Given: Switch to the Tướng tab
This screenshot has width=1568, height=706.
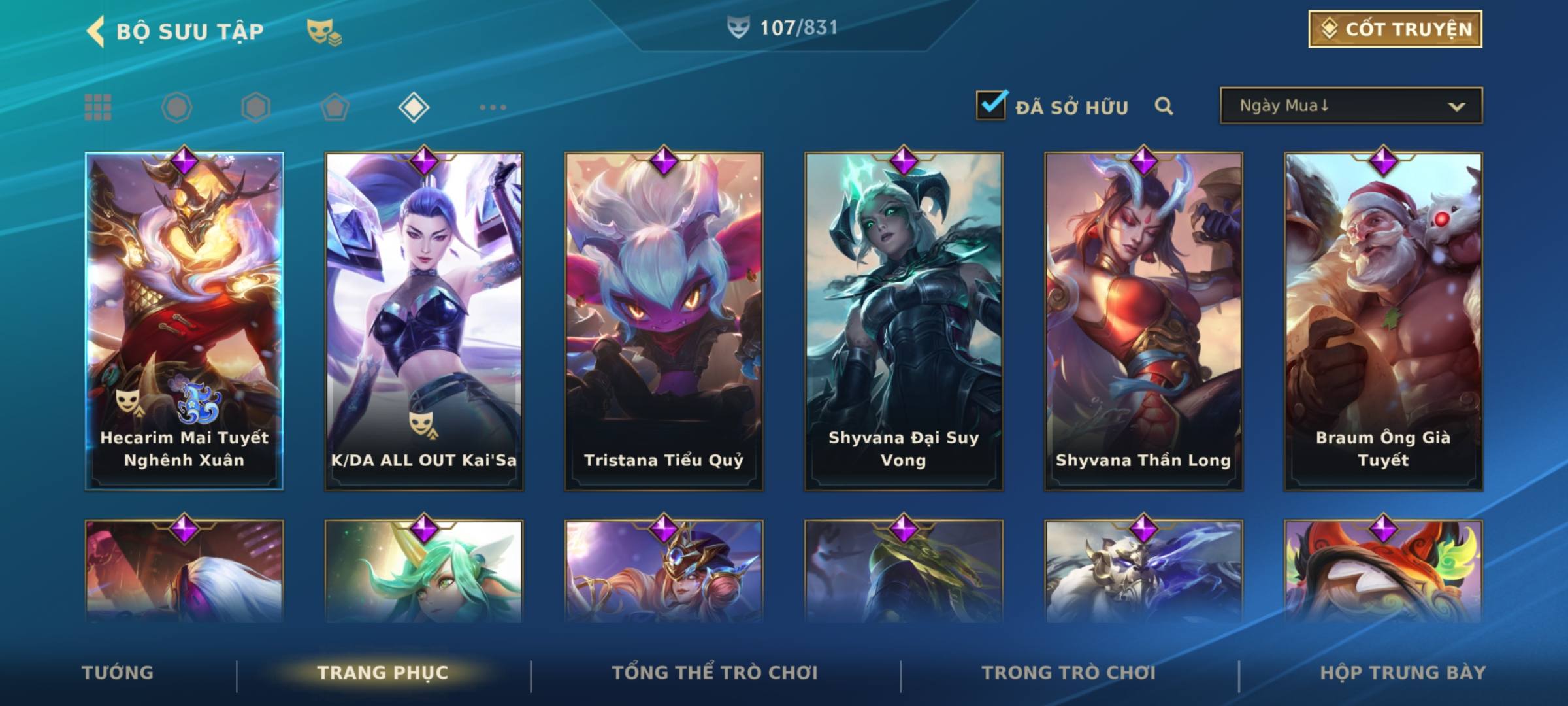Looking at the screenshot, I should point(118,673).
